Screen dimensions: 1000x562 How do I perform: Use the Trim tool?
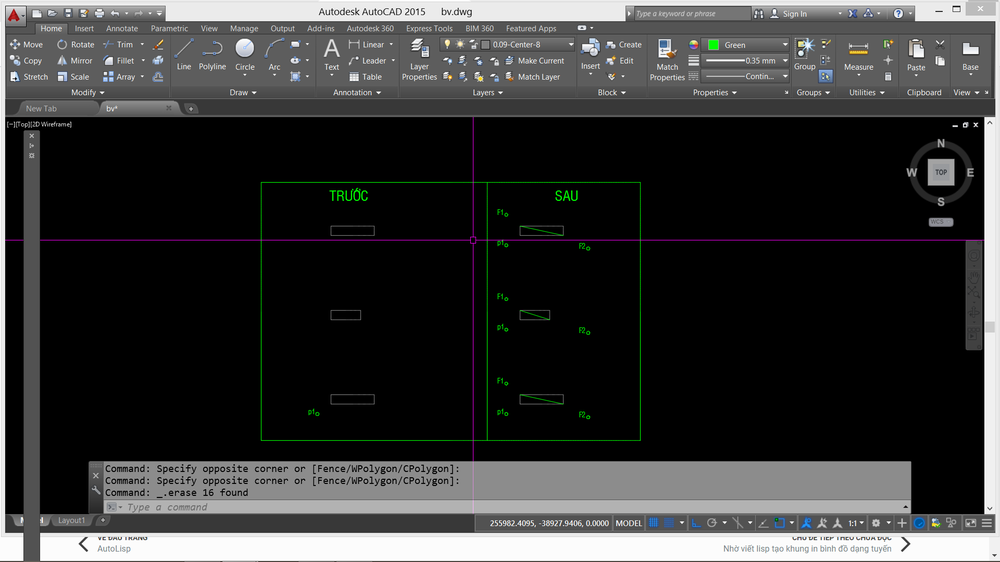119,45
